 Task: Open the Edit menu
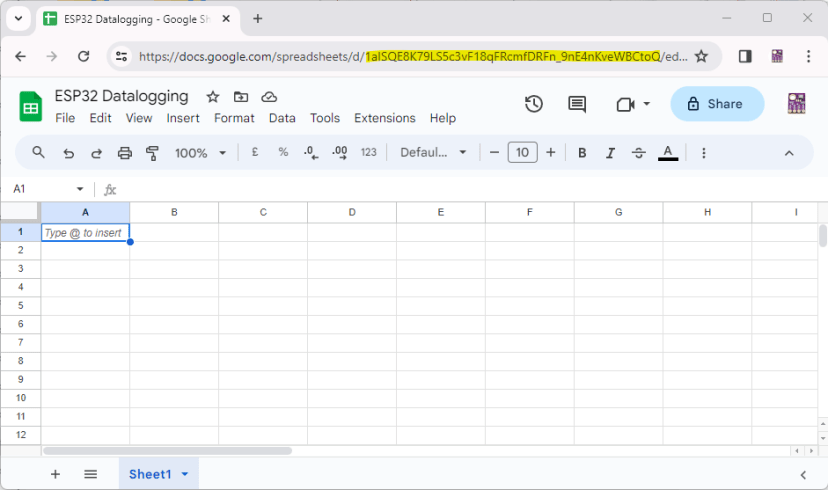pyautogui.click(x=100, y=118)
